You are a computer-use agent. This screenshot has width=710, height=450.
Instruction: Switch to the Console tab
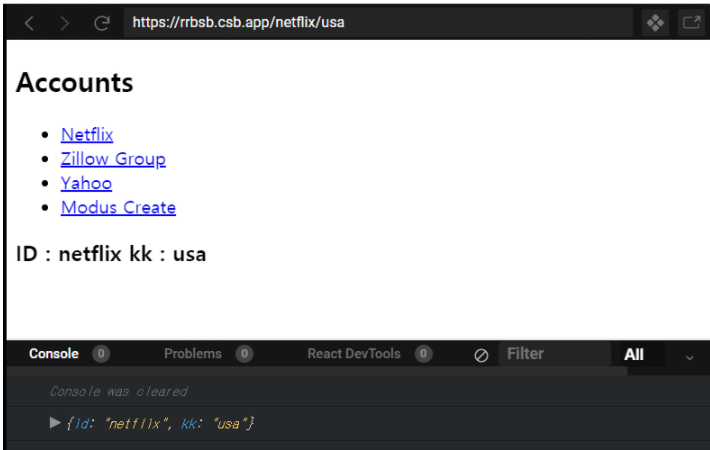pos(54,354)
